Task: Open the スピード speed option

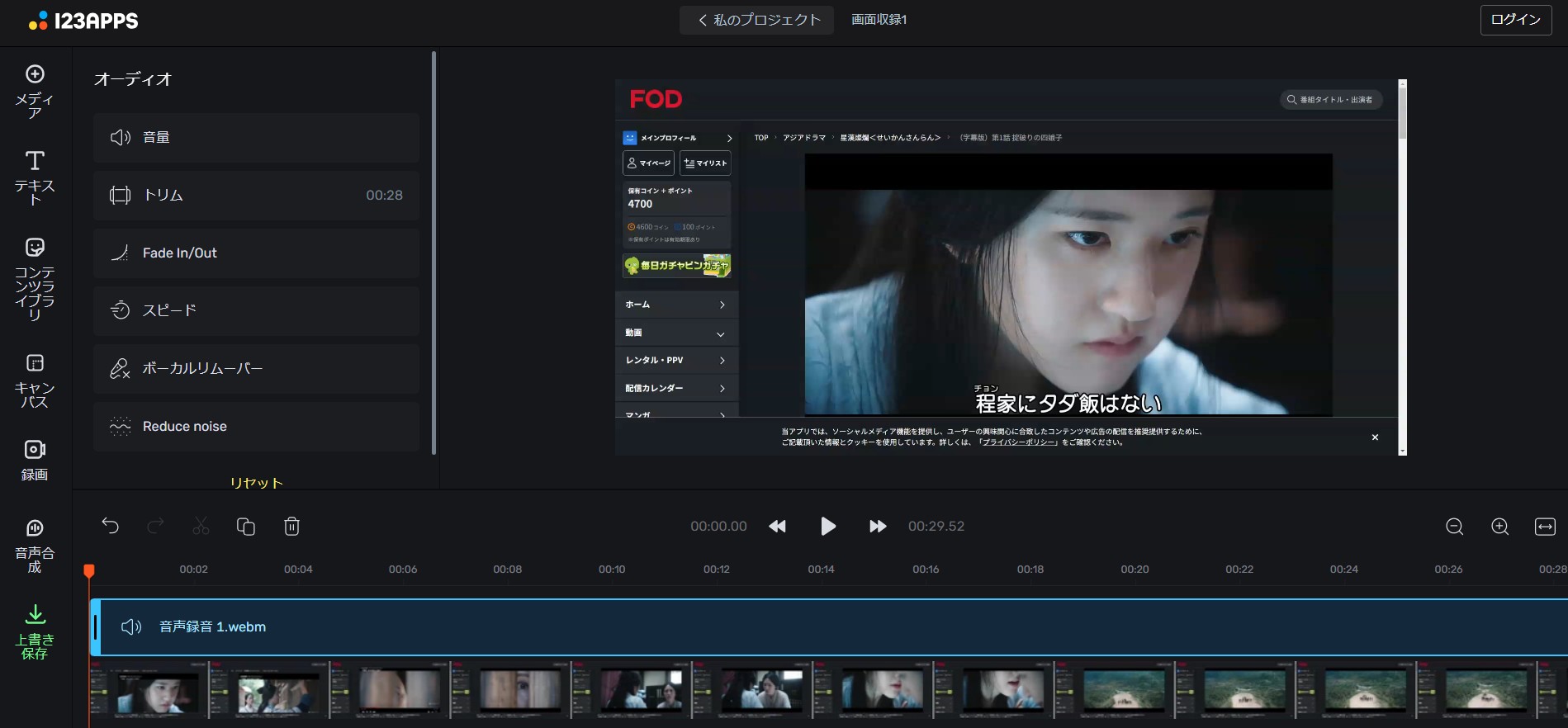Action: 256,310
